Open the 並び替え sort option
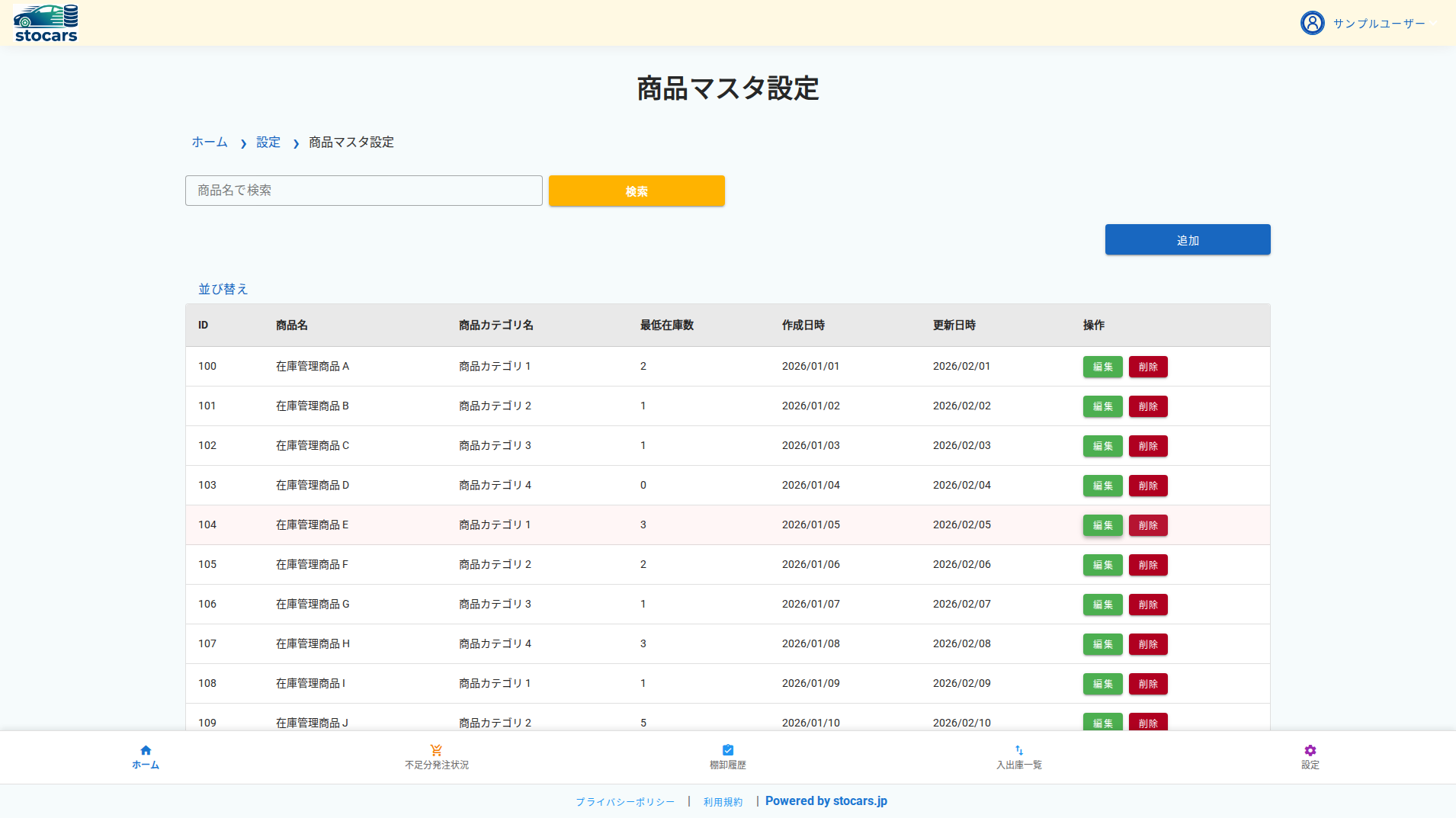The width and height of the screenshot is (1456, 818). click(223, 289)
